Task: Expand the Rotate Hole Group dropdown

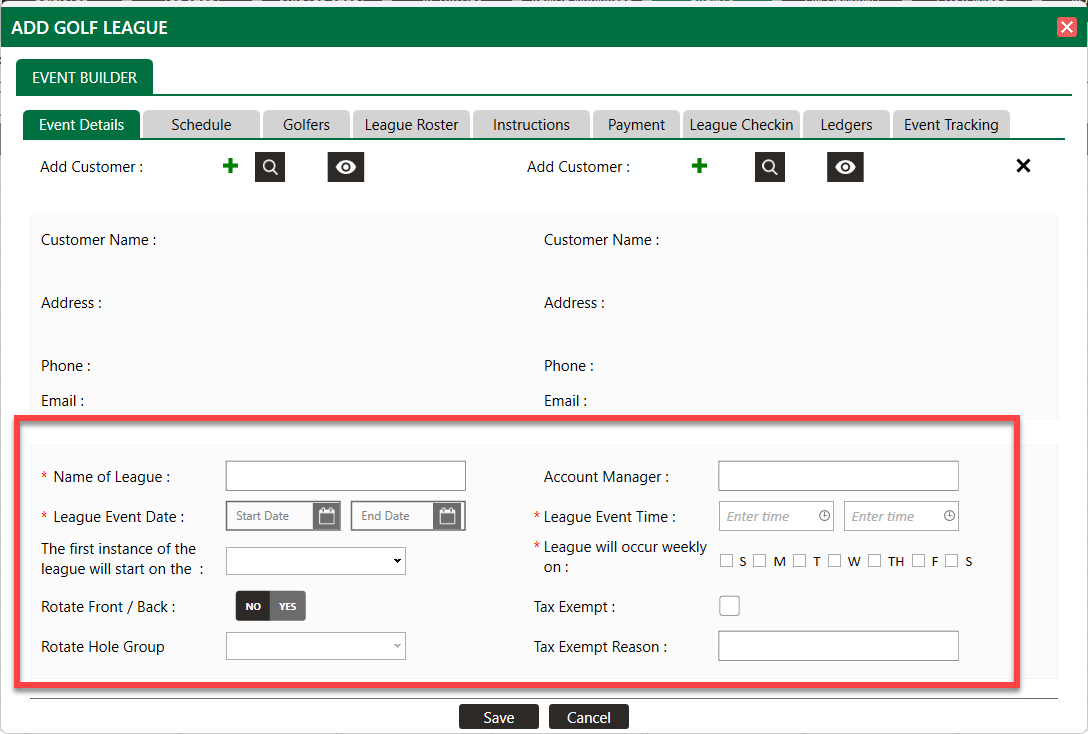Action: tap(316, 646)
